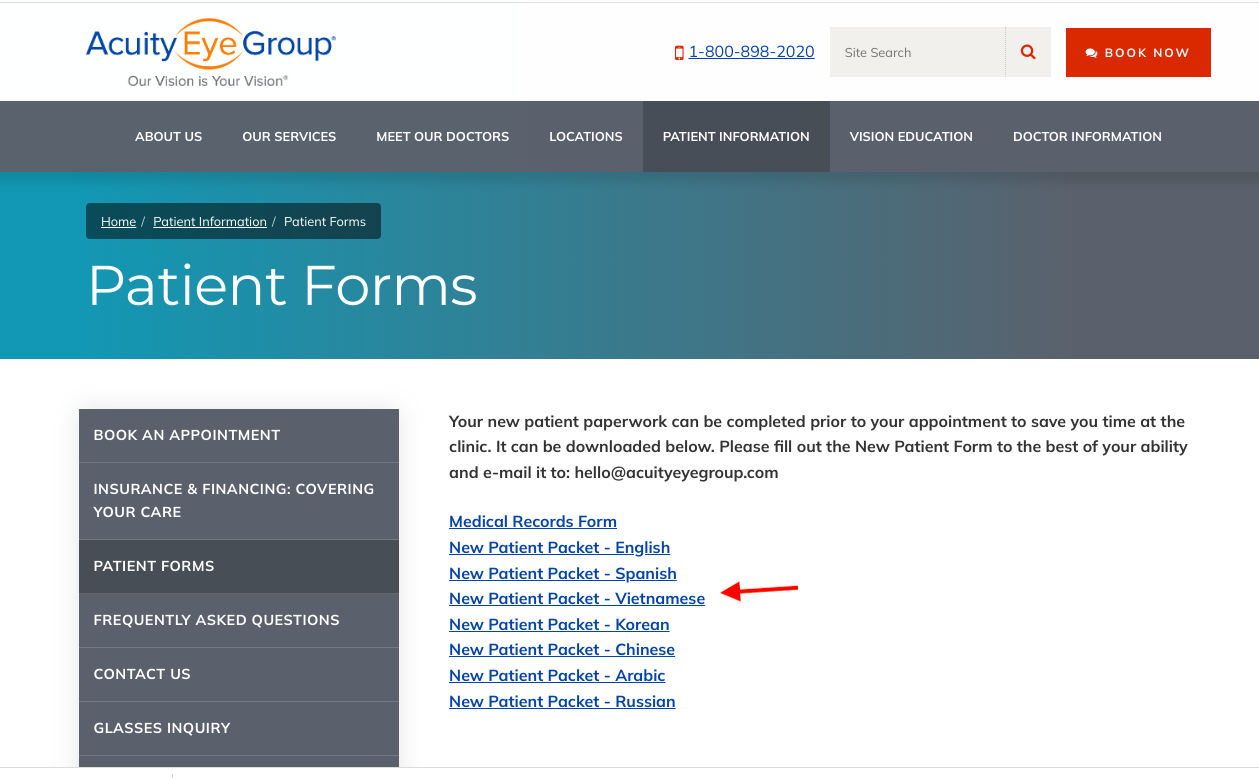The height and width of the screenshot is (778, 1259).
Task: Download the Medical Records Form
Action: [x=533, y=521]
